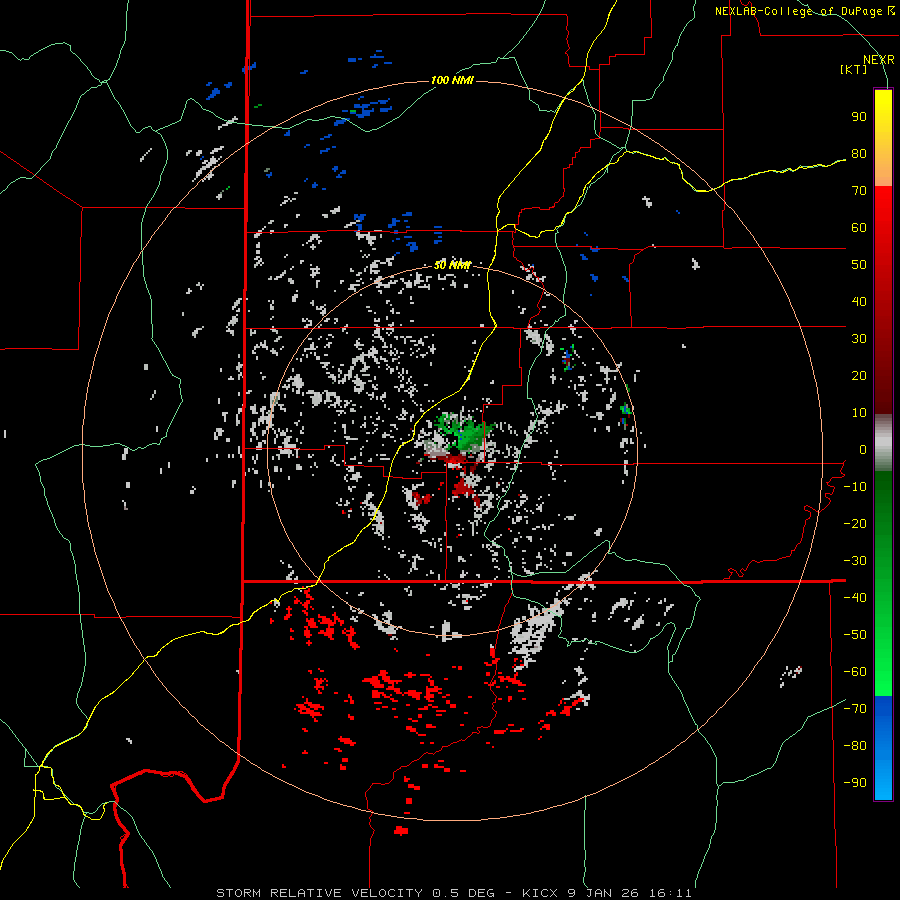Pick the blue bottom segment of color bar
The height and width of the screenshot is (900, 900).
[x=883, y=748]
